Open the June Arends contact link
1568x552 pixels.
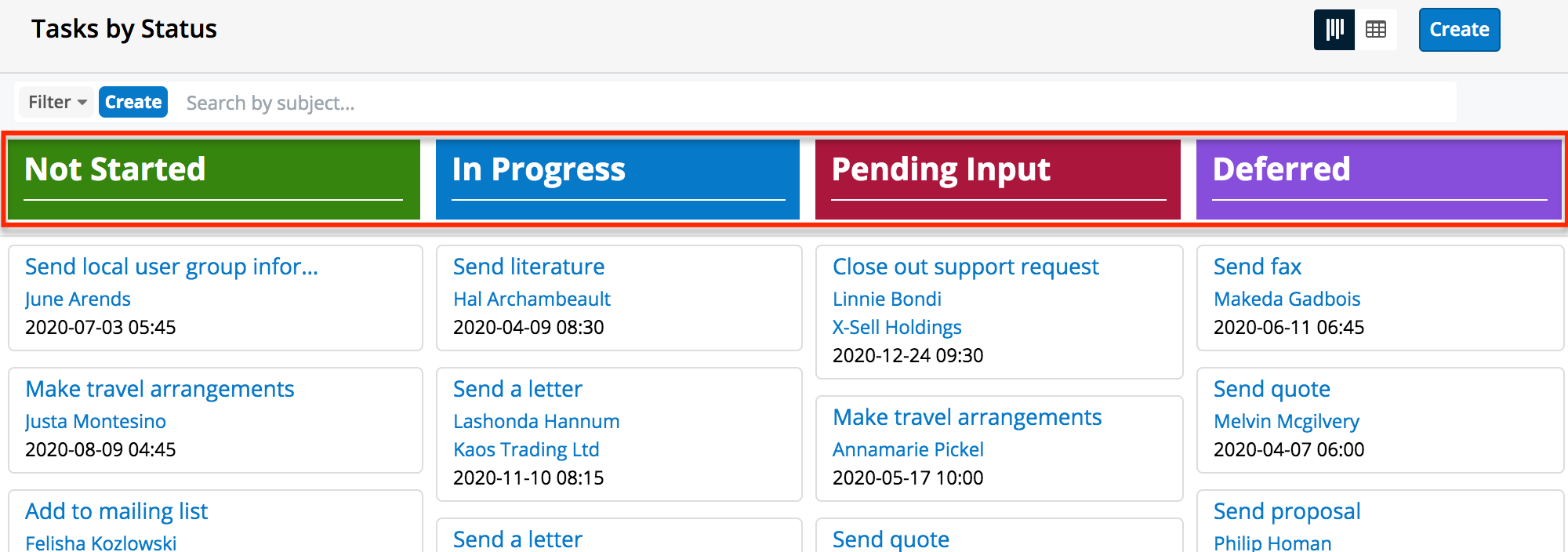click(x=78, y=299)
